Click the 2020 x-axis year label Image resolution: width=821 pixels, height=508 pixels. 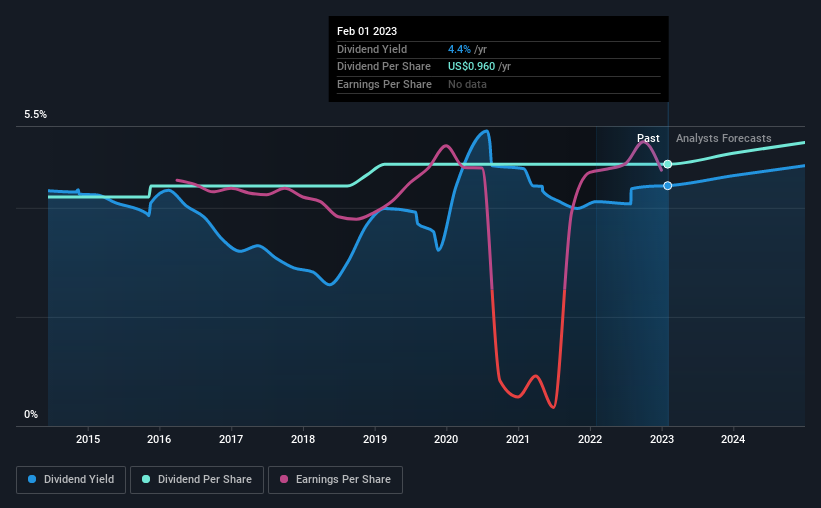tap(446, 439)
